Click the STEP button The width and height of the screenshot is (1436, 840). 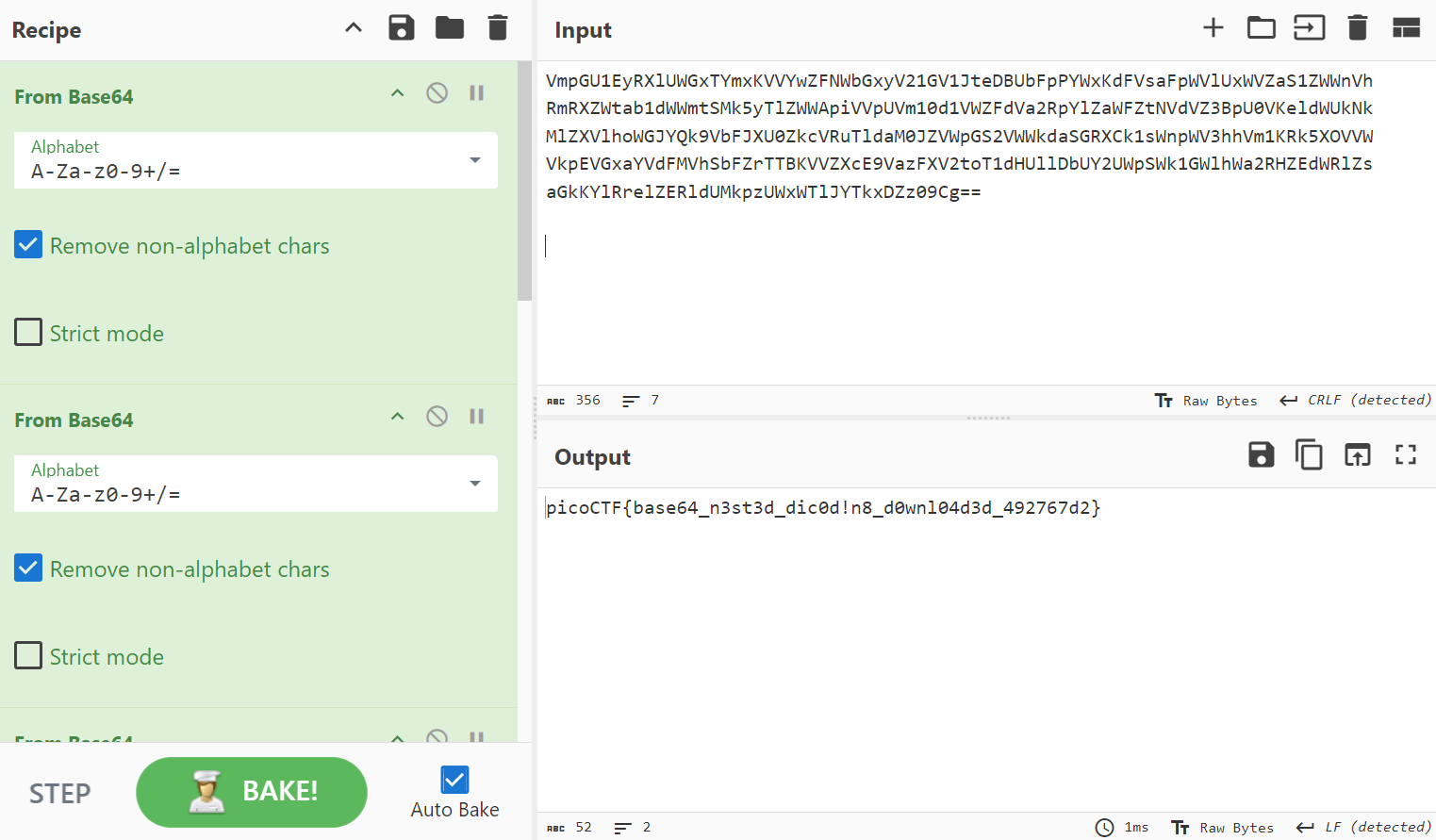60,794
